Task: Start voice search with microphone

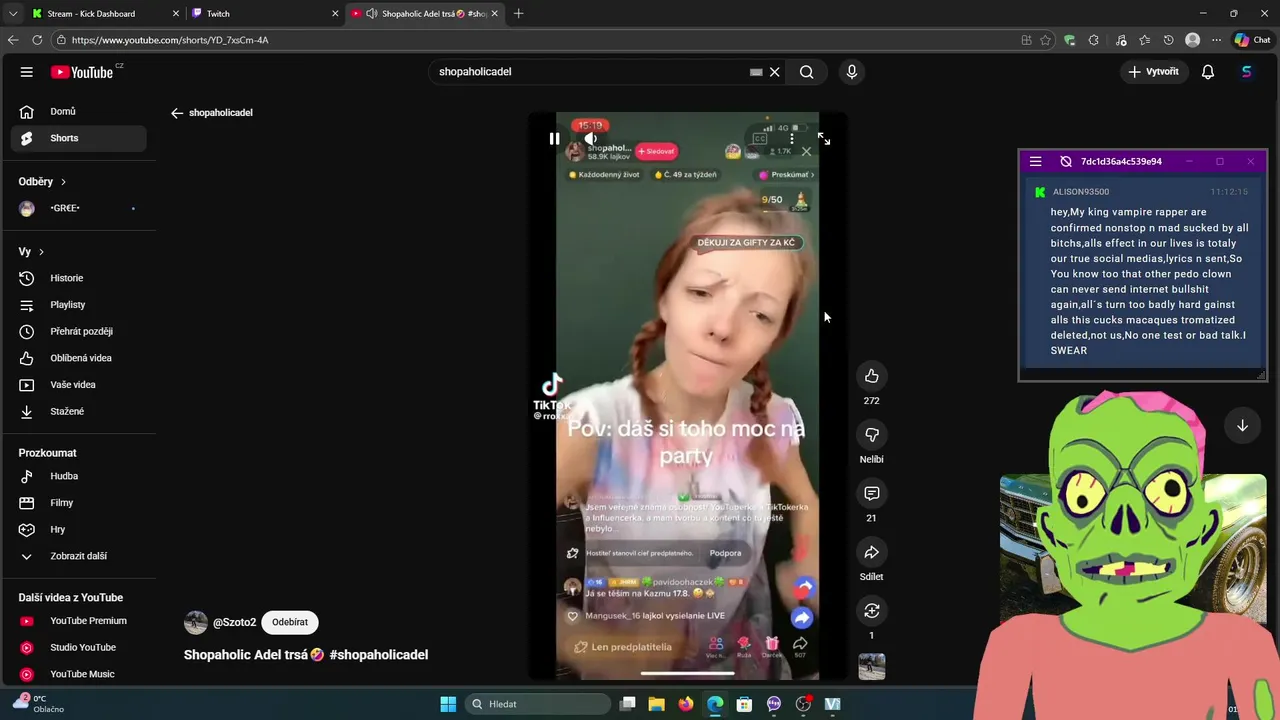Action: (x=852, y=72)
